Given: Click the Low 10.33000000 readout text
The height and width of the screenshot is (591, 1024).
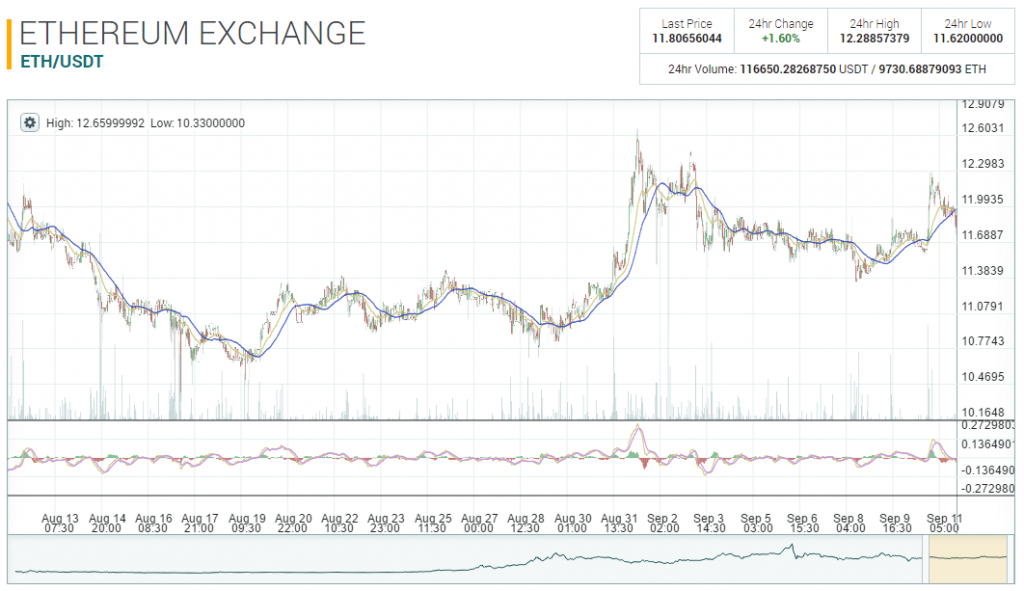Looking at the screenshot, I should point(197,123).
